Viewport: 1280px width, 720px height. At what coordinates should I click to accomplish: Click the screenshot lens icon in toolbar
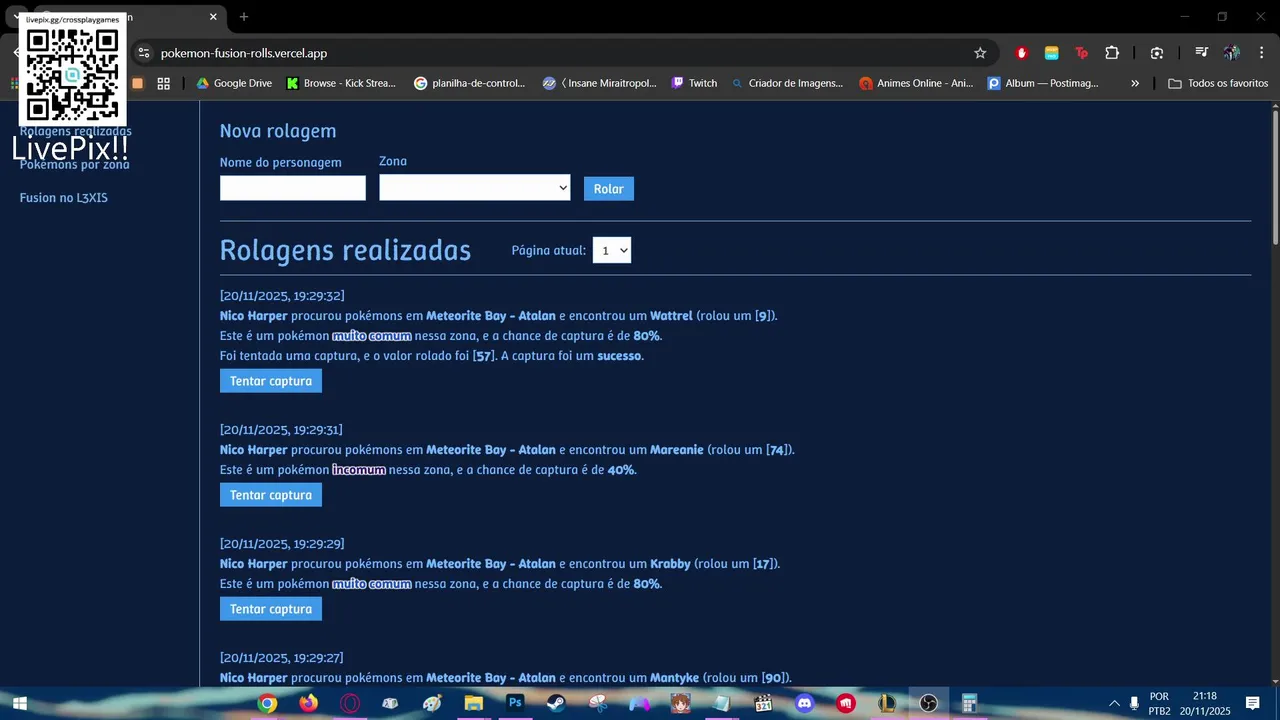point(1157,53)
